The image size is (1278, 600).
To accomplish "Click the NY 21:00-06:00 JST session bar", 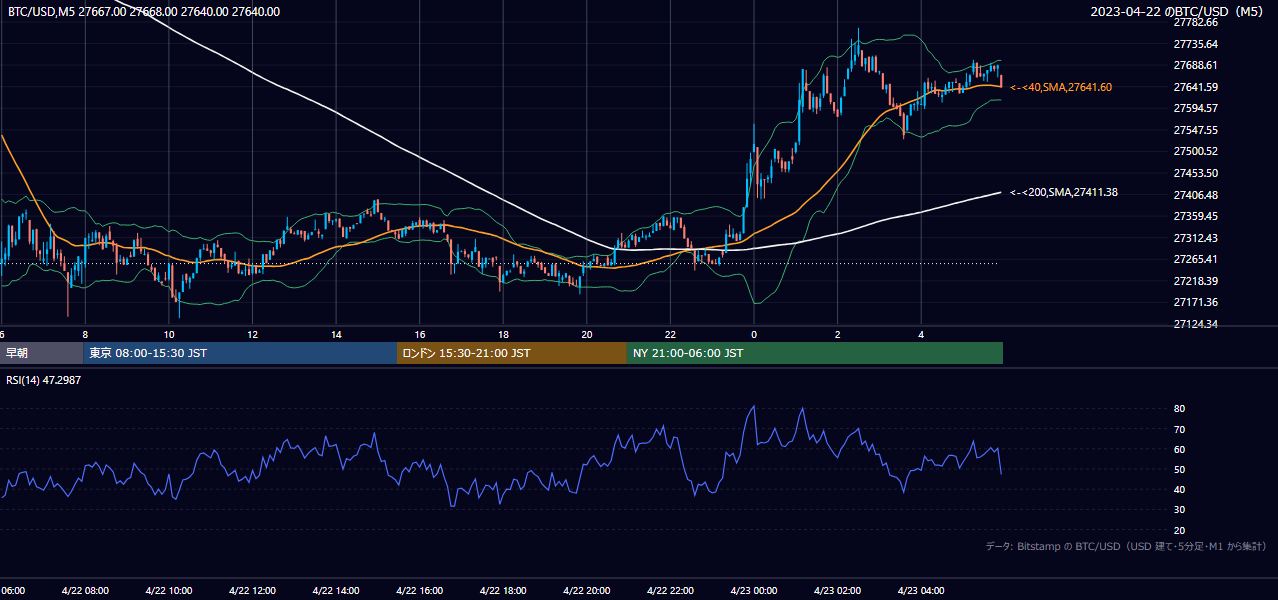I will (x=815, y=353).
